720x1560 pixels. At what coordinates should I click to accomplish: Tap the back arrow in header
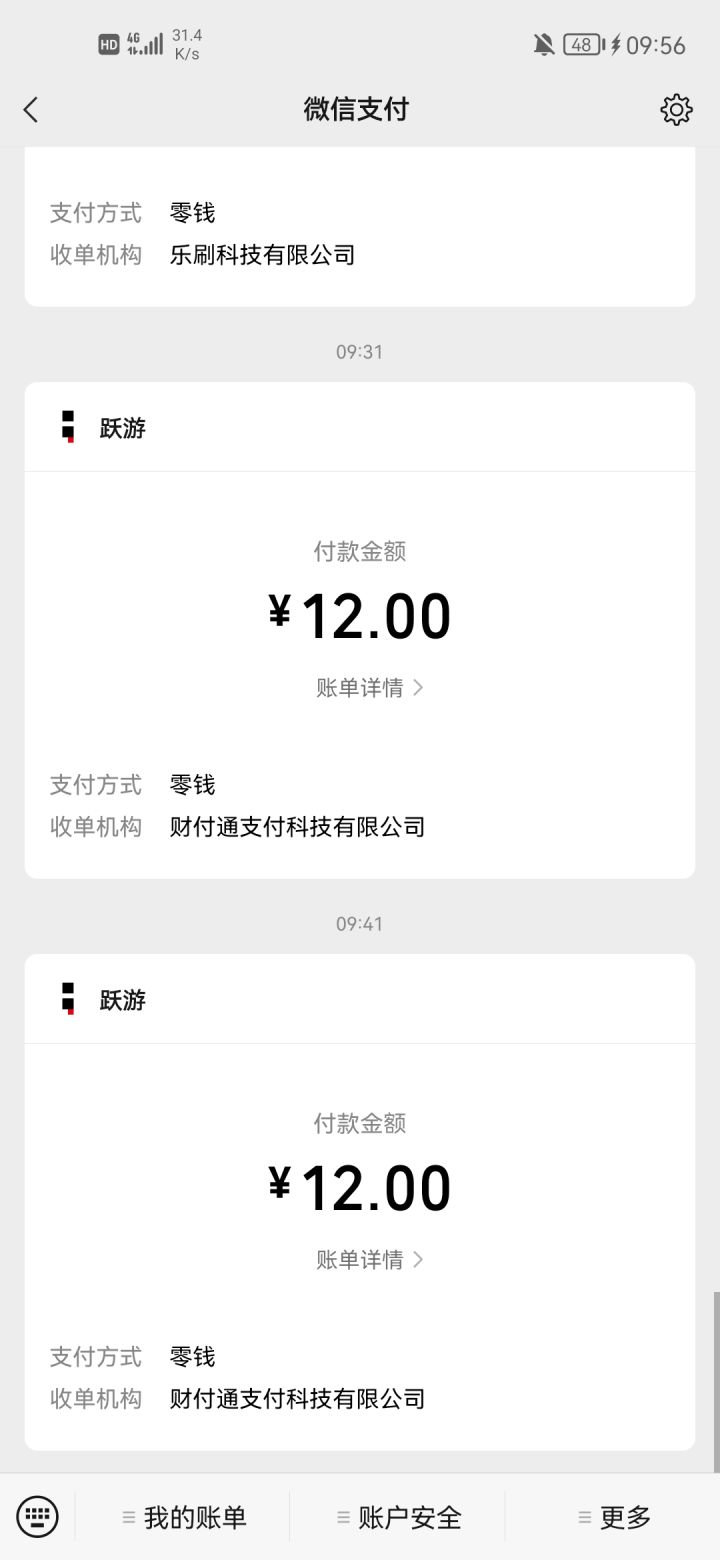31,109
